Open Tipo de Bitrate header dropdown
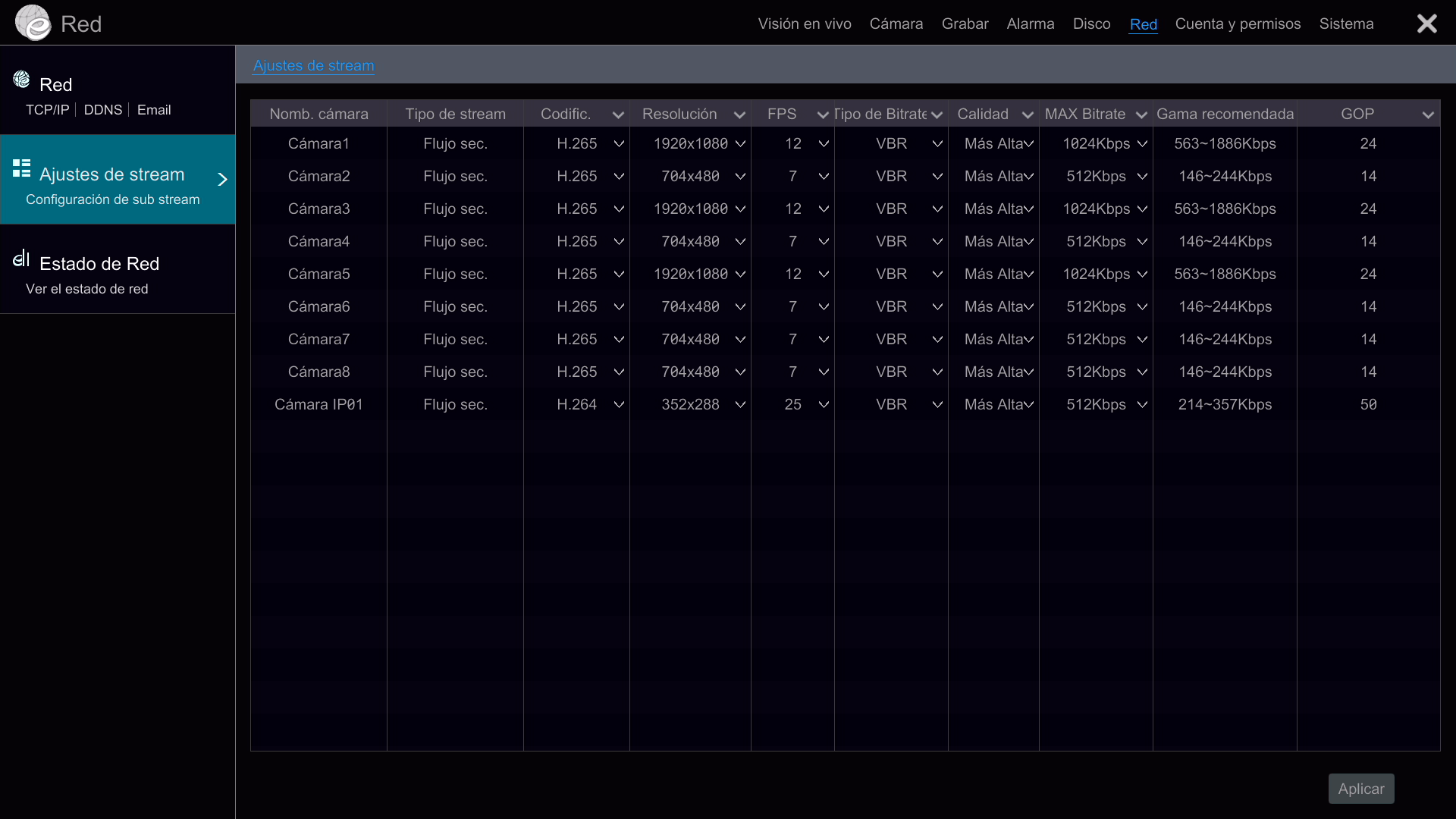This screenshot has height=819, width=1456. point(937,115)
